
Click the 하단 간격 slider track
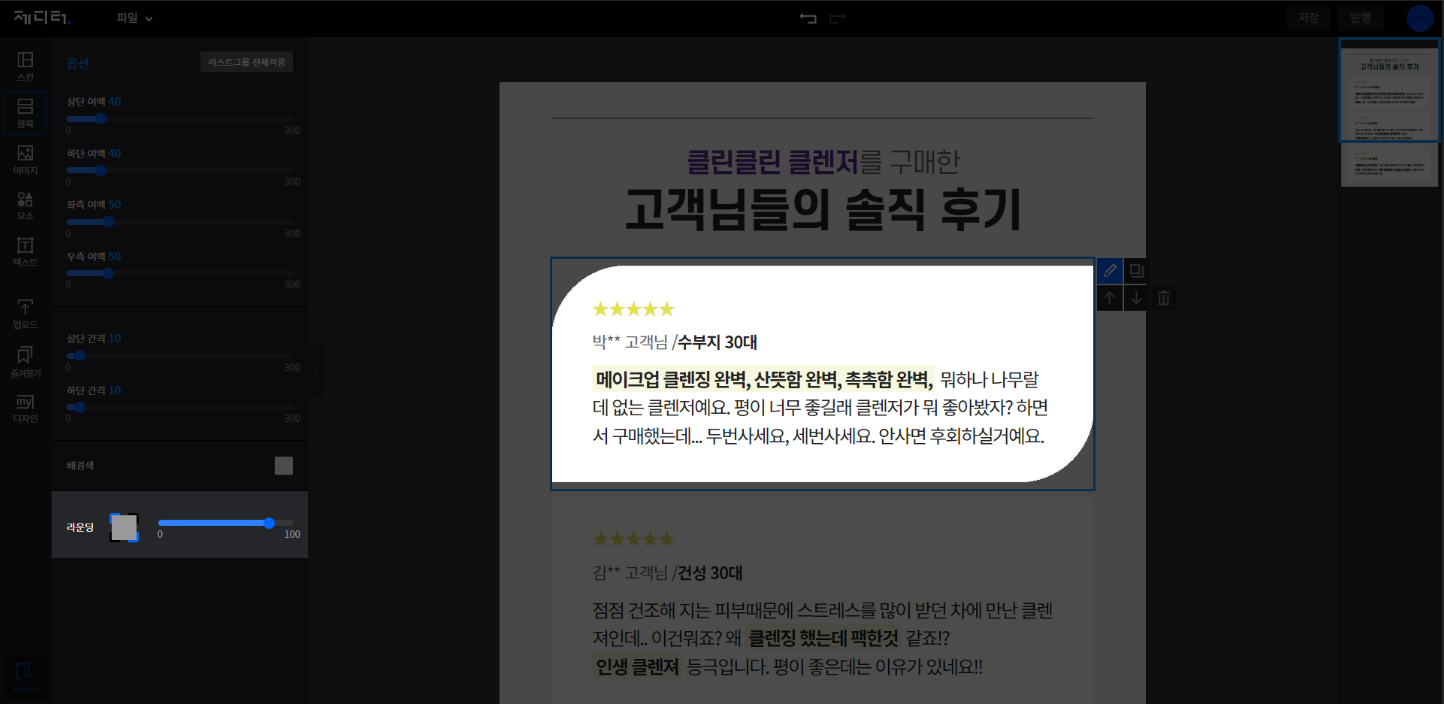pos(180,408)
